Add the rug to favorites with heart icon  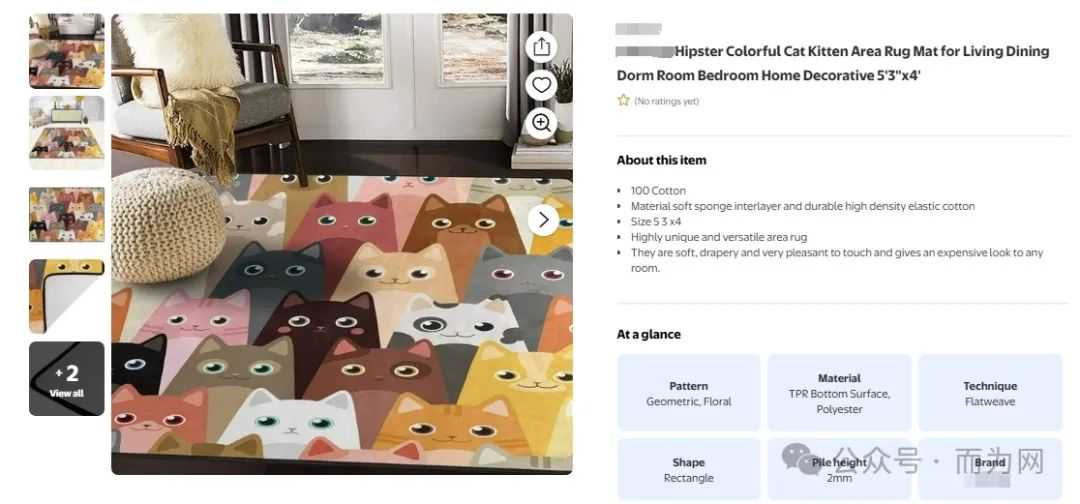tap(541, 85)
